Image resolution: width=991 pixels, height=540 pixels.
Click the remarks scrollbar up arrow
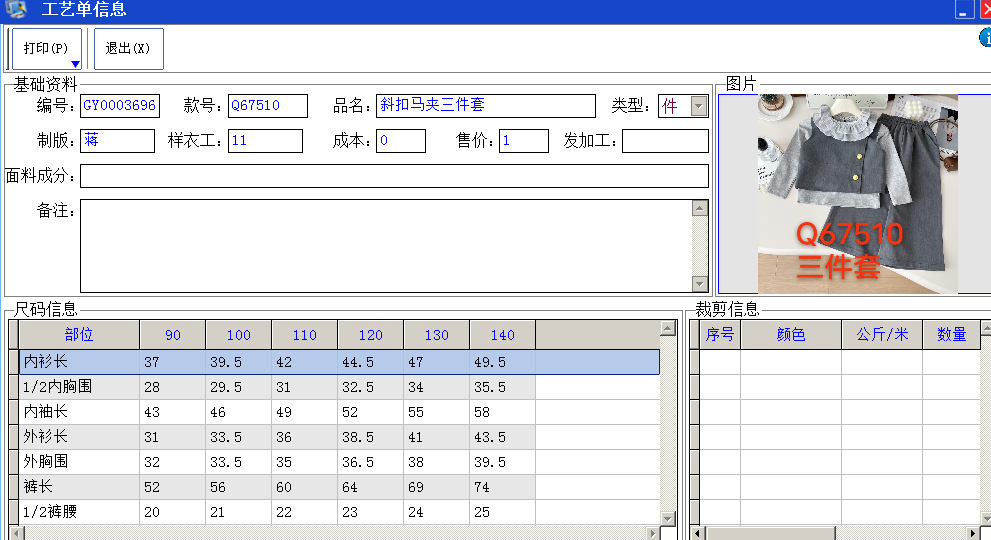click(700, 208)
